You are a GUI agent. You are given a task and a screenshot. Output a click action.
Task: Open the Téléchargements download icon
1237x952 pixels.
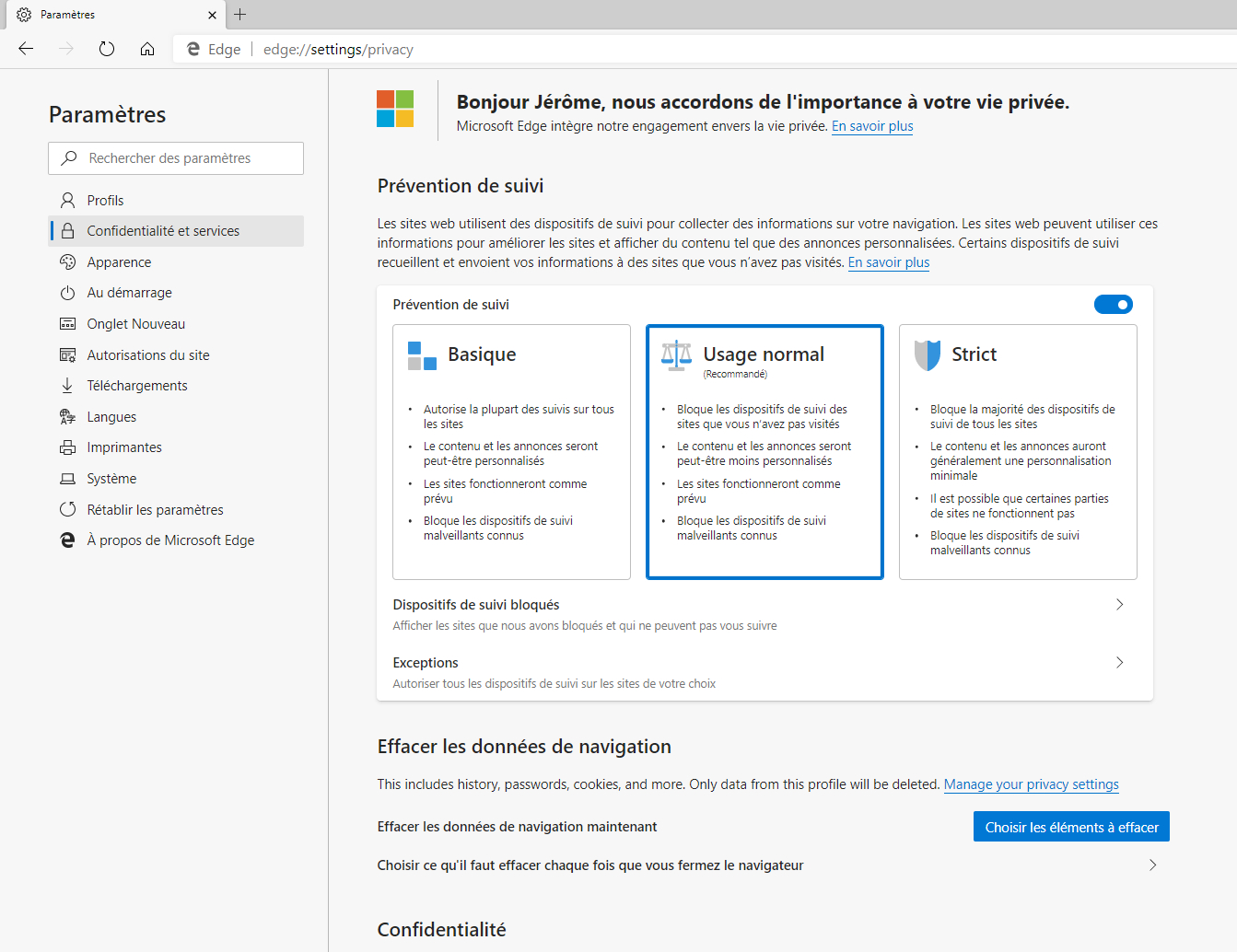click(67, 385)
